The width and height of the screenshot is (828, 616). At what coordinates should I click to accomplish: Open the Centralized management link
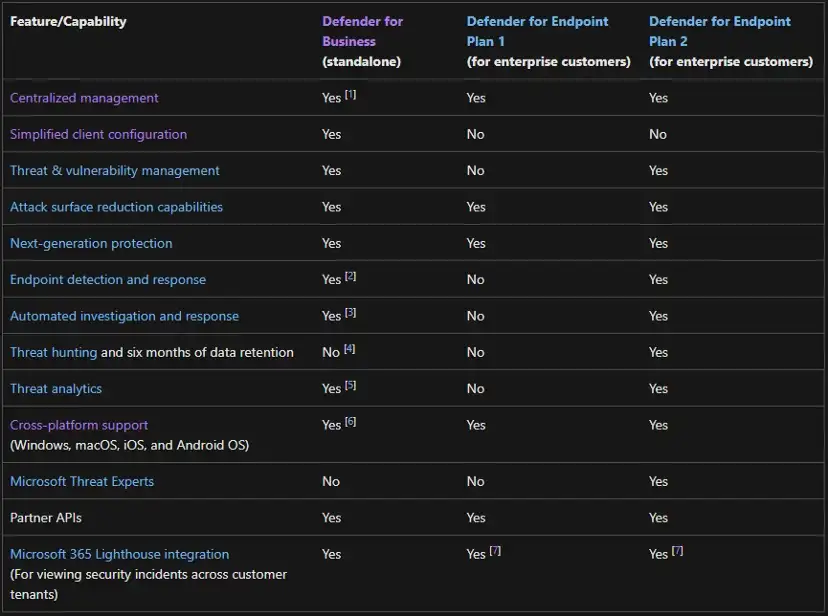(x=84, y=98)
